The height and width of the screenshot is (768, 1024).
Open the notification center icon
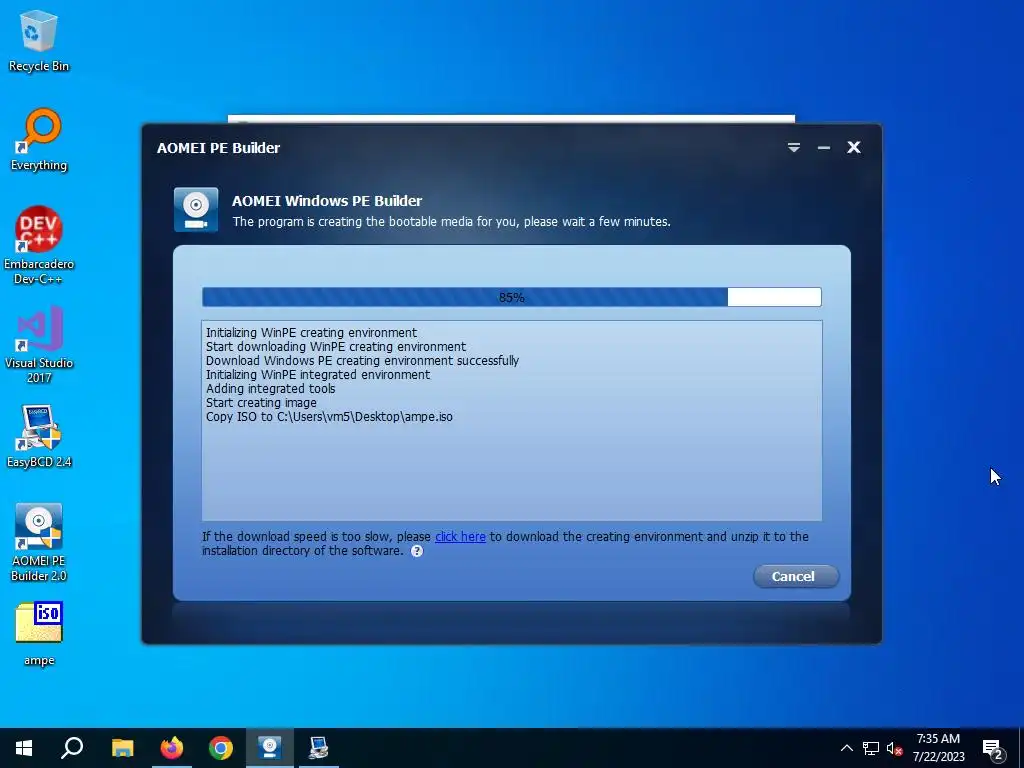click(x=993, y=748)
